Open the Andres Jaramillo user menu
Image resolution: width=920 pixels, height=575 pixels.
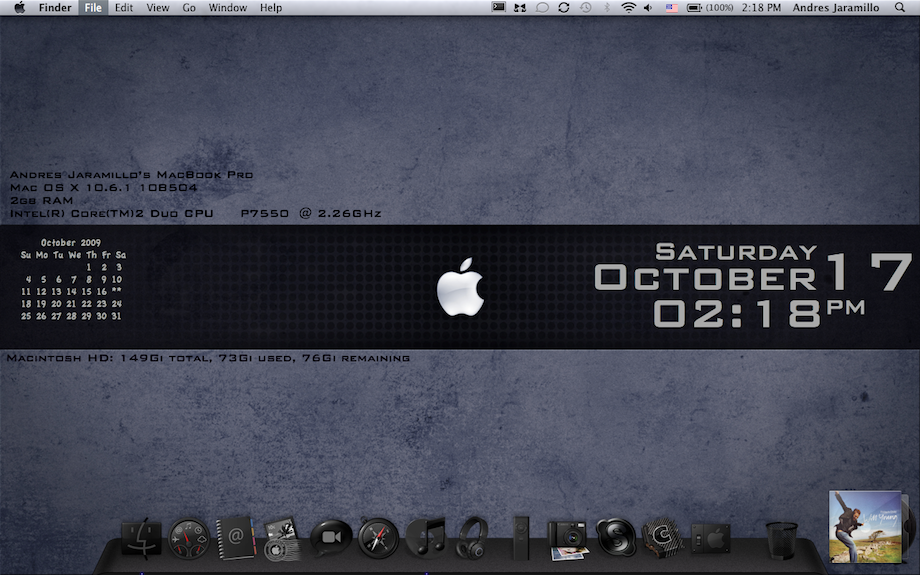click(x=836, y=8)
